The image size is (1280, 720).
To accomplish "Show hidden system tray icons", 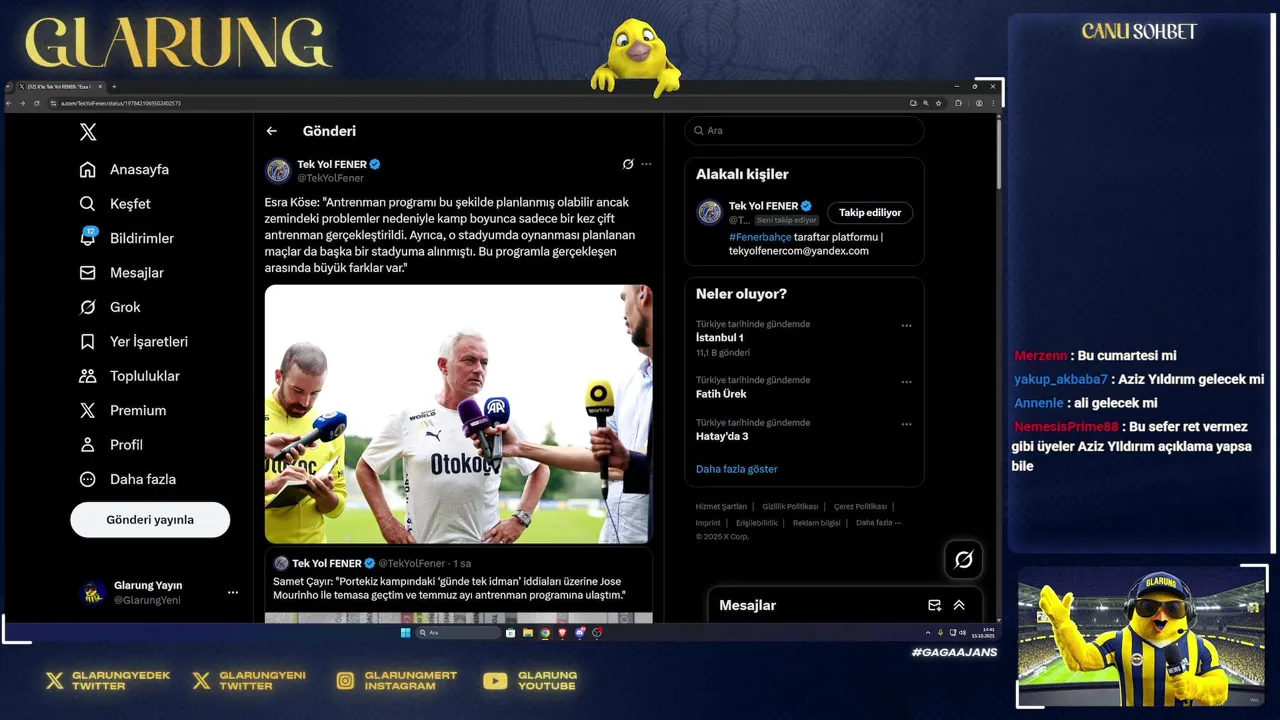I will 928,633.
